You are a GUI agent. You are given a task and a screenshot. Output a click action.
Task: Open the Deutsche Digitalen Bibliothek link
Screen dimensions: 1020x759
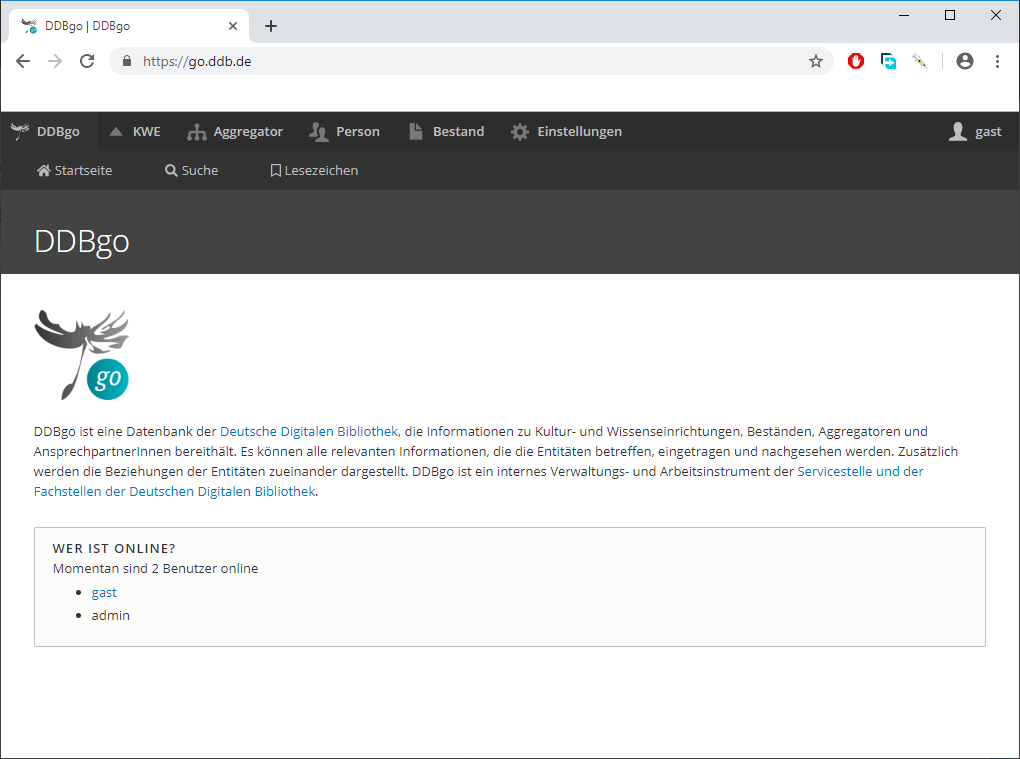pos(309,431)
